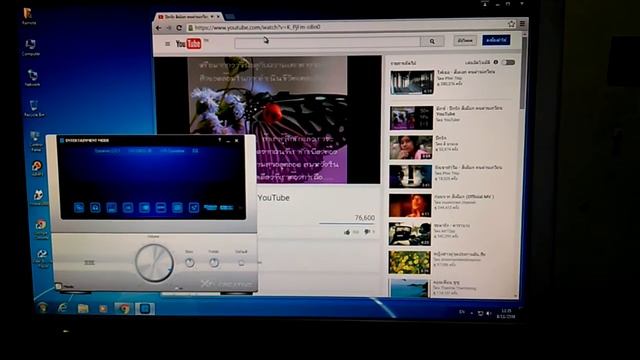The image size is (640, 360).
Task: Open the Chrome menu button
Action: click(522, 24)
